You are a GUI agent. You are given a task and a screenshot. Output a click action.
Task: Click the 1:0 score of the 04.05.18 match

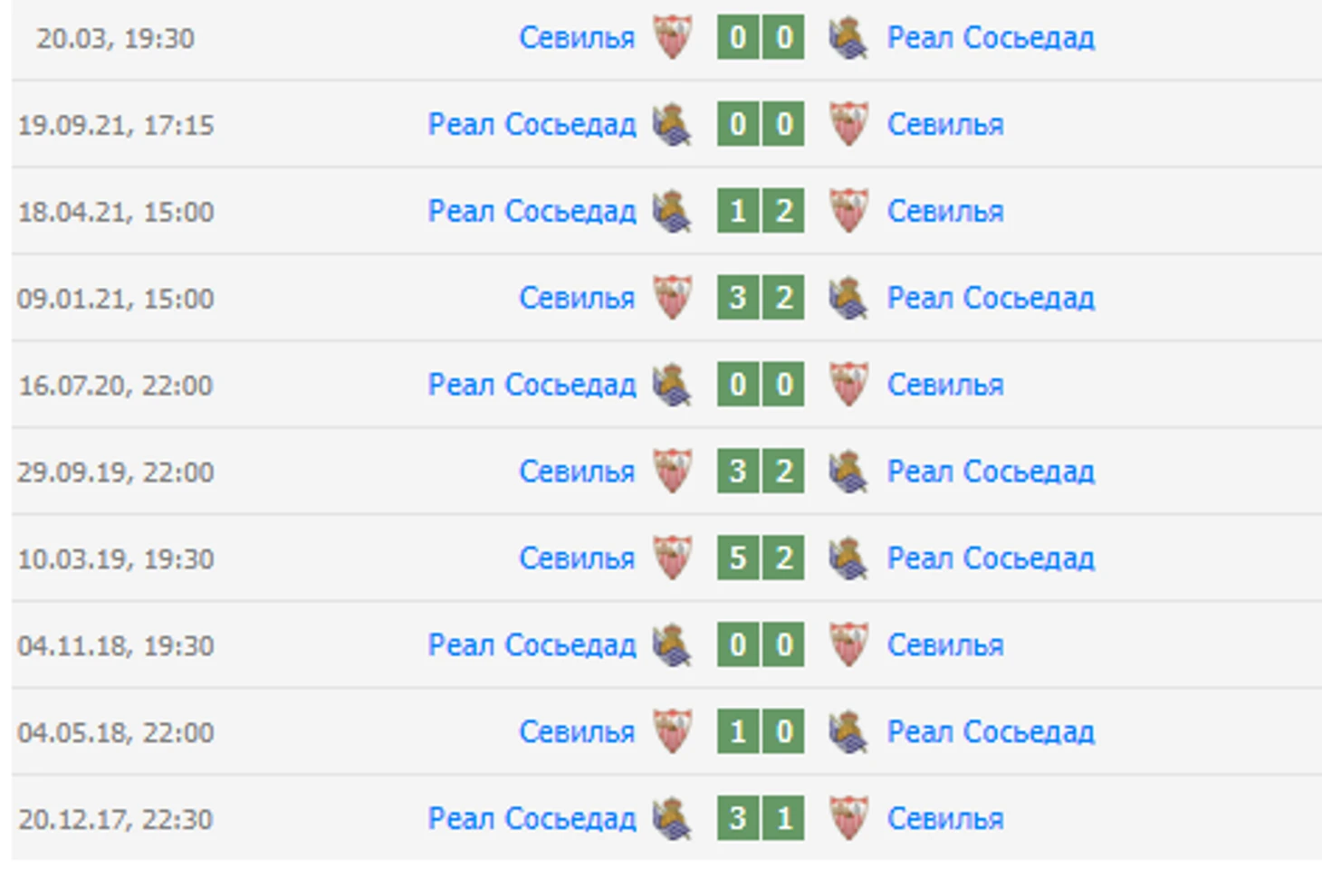(761, 733)
